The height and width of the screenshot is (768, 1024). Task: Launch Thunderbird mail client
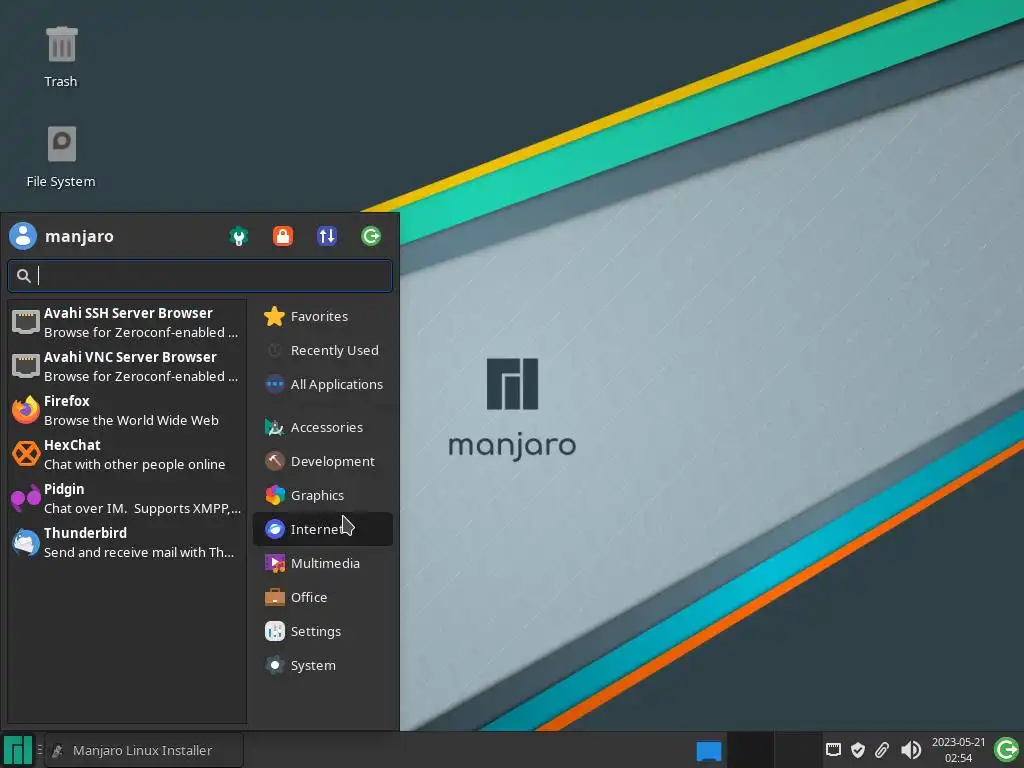pyautogui.click(x=127, y=542)
